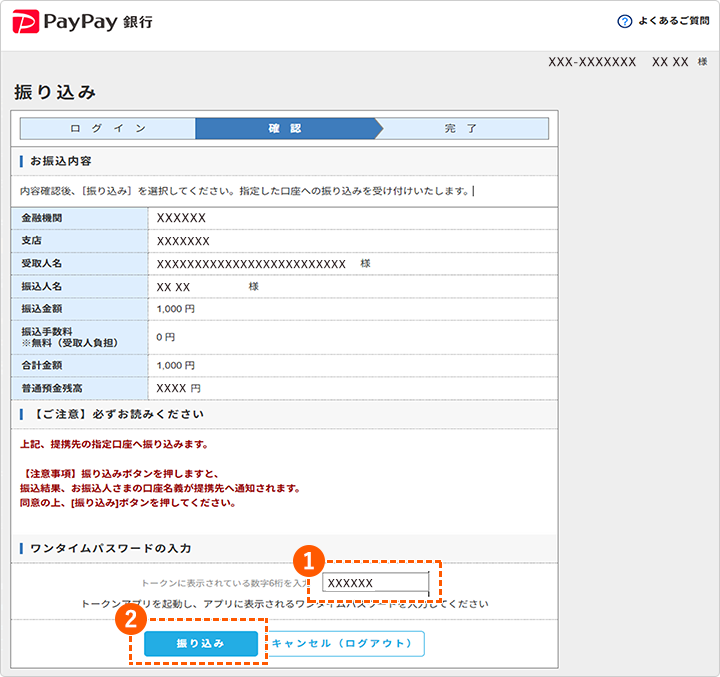
Task: Click the question mark help icon
Action: coord(624,21)
